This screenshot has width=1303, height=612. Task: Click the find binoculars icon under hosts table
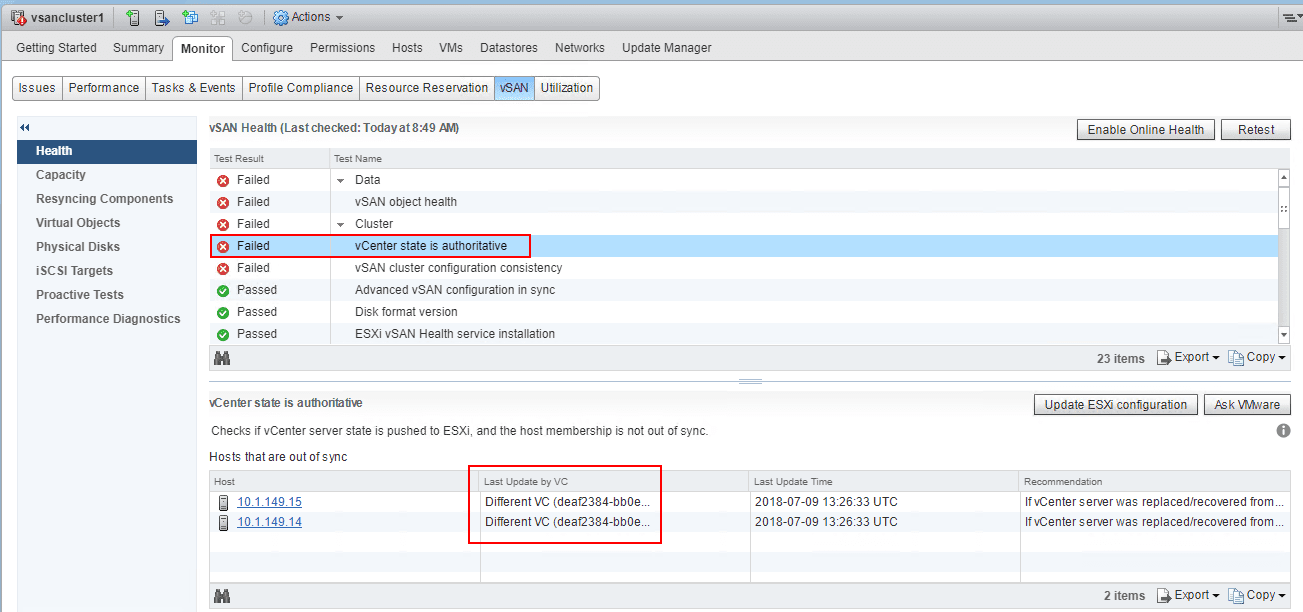pos(222,596)
